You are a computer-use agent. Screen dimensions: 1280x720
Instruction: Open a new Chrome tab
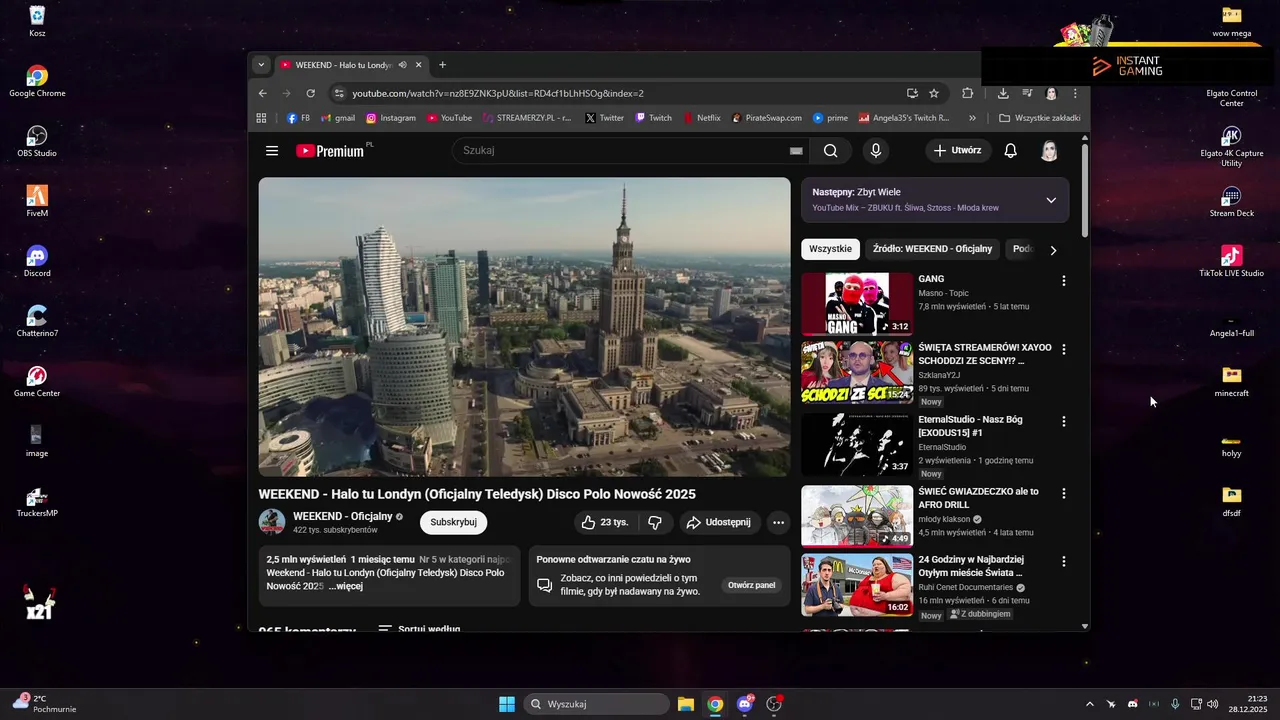point(442,65)
